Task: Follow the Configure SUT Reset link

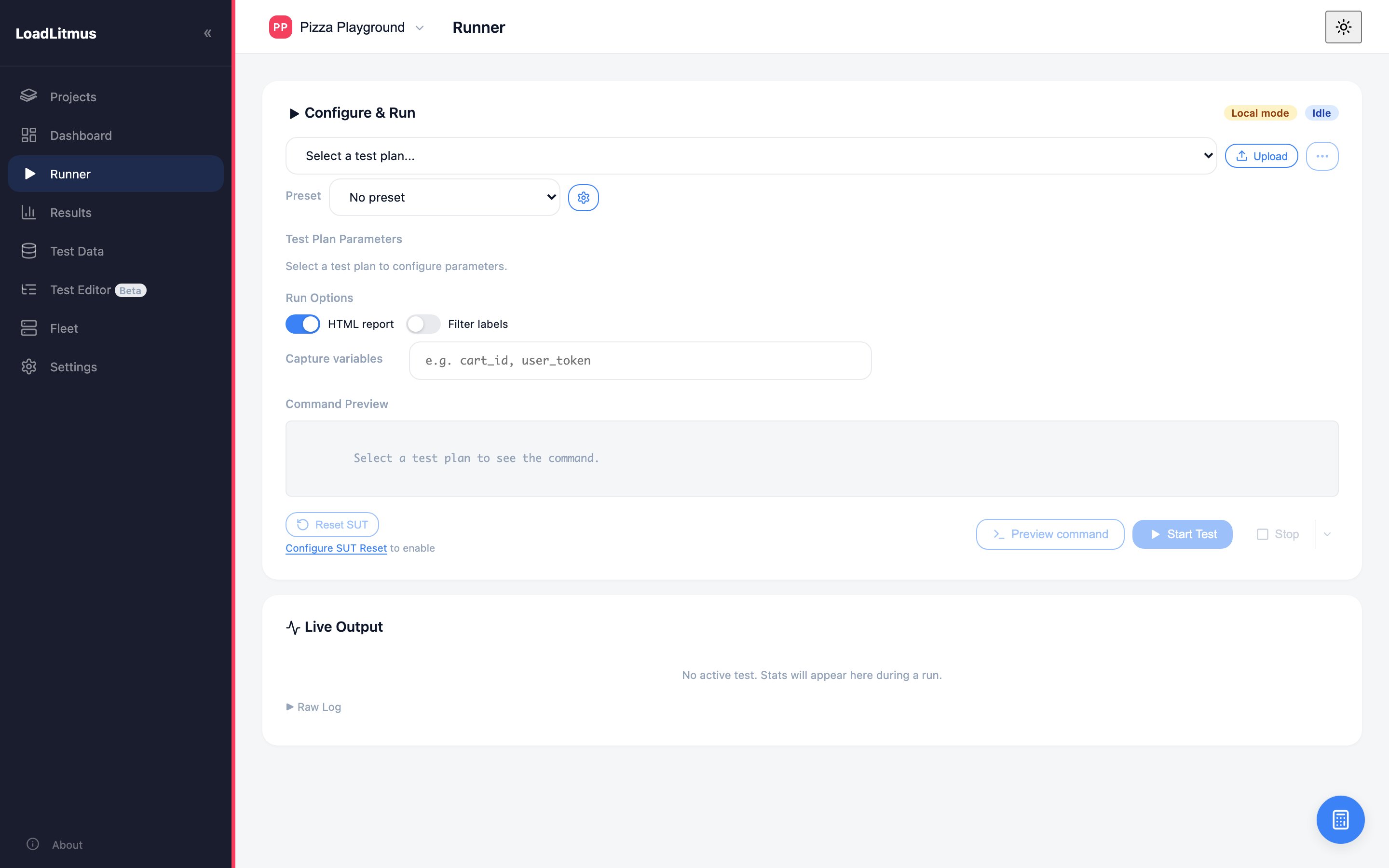Action: tap(336, 548)
